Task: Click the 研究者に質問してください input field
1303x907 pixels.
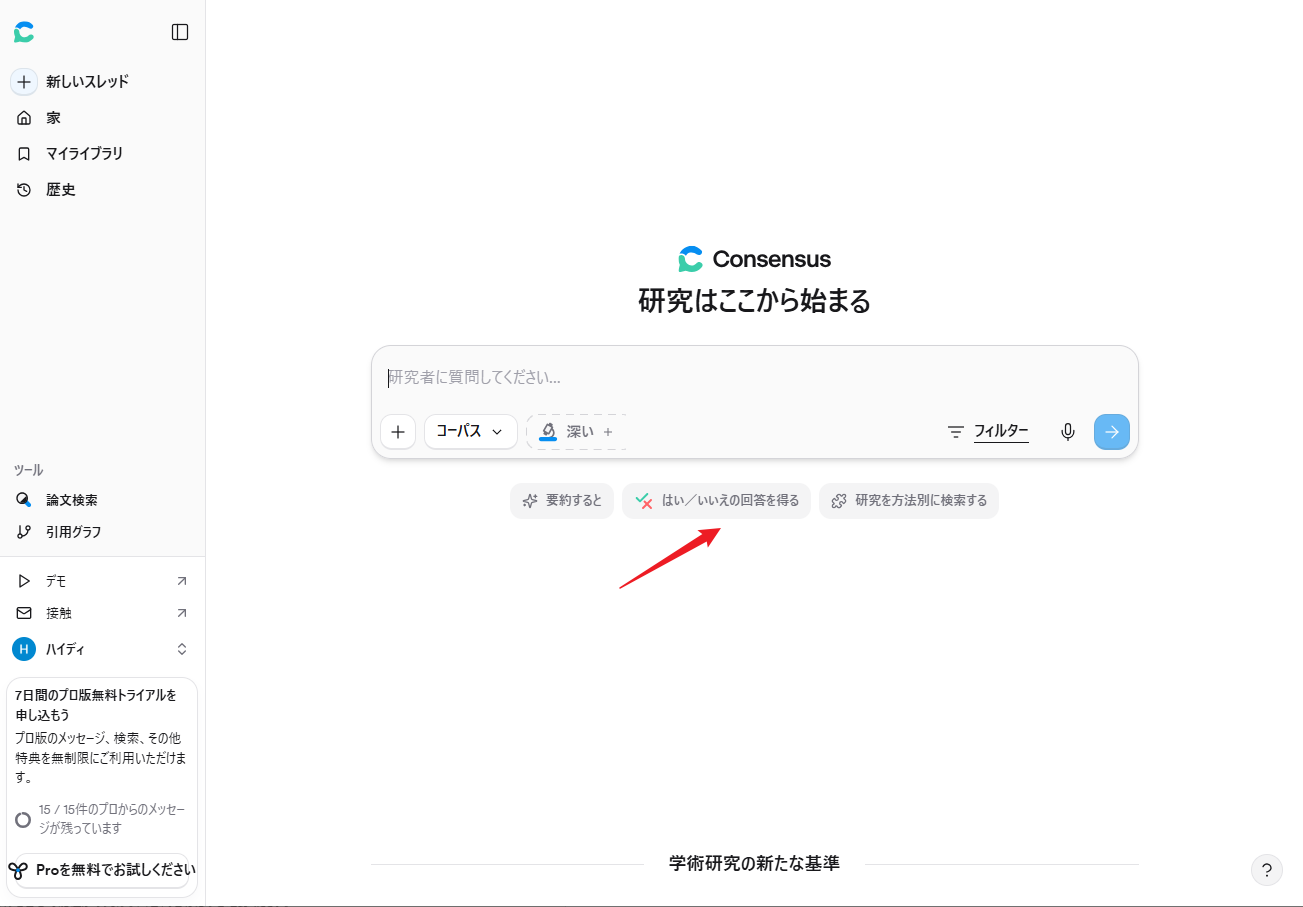Action: [x=754, y=378]
